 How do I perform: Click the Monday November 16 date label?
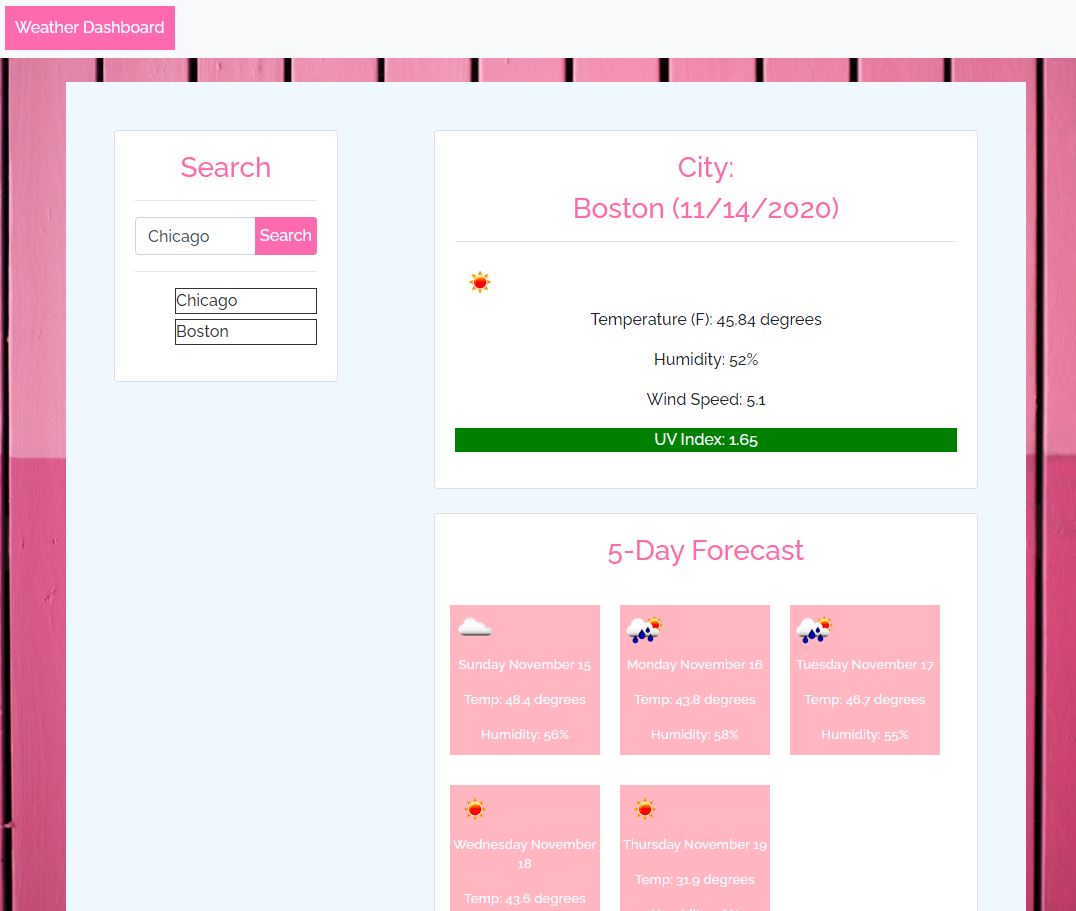[x=694, y=665]
